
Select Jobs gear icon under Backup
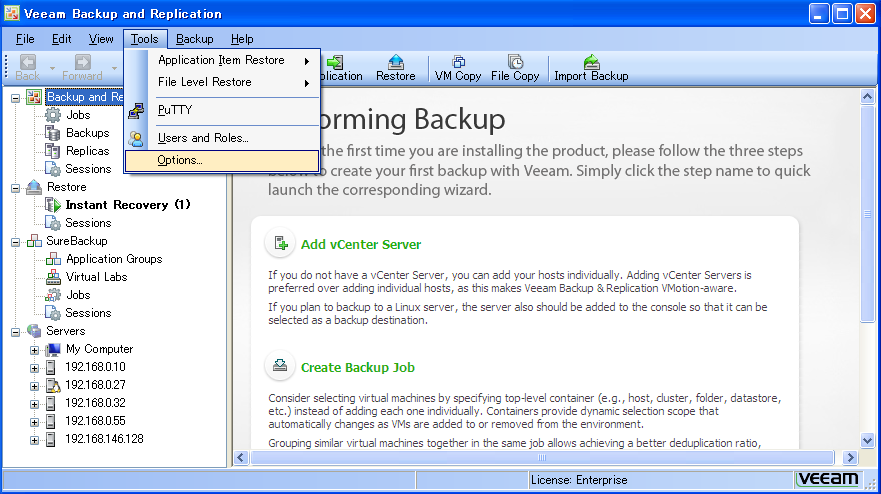tap(53, 115)
